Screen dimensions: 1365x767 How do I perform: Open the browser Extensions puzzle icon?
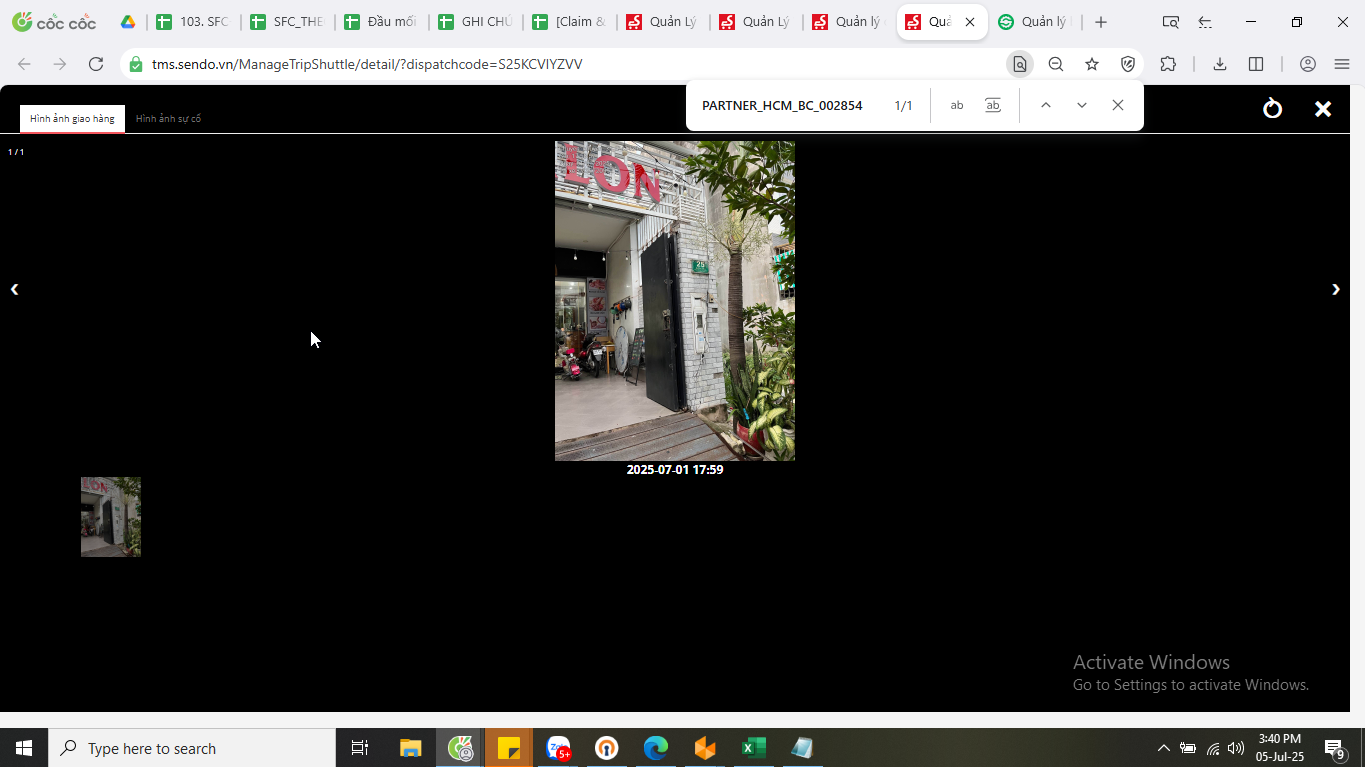tap(1168, 64)
